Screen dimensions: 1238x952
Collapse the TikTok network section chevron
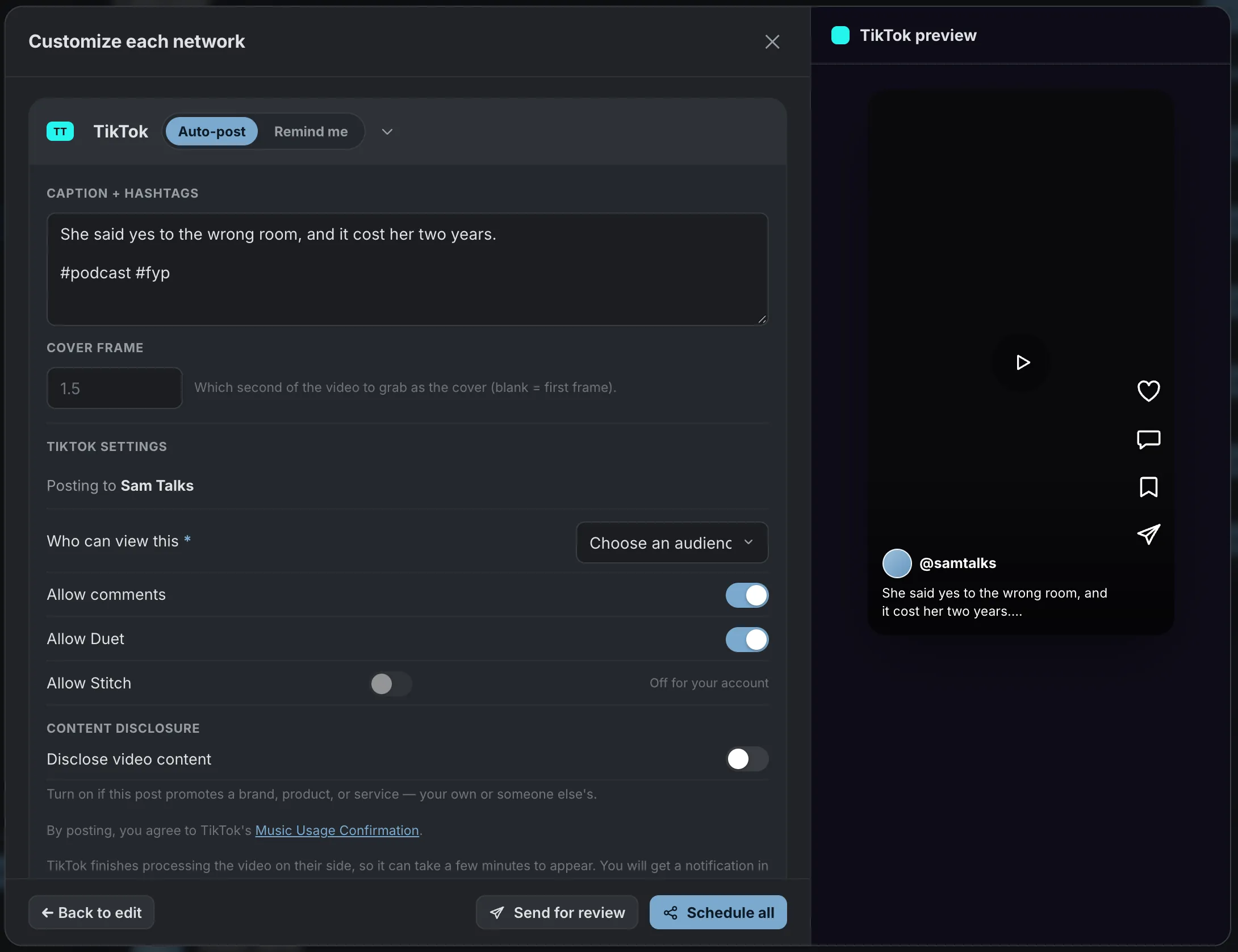pyautogui.click(x=387, y=132)
